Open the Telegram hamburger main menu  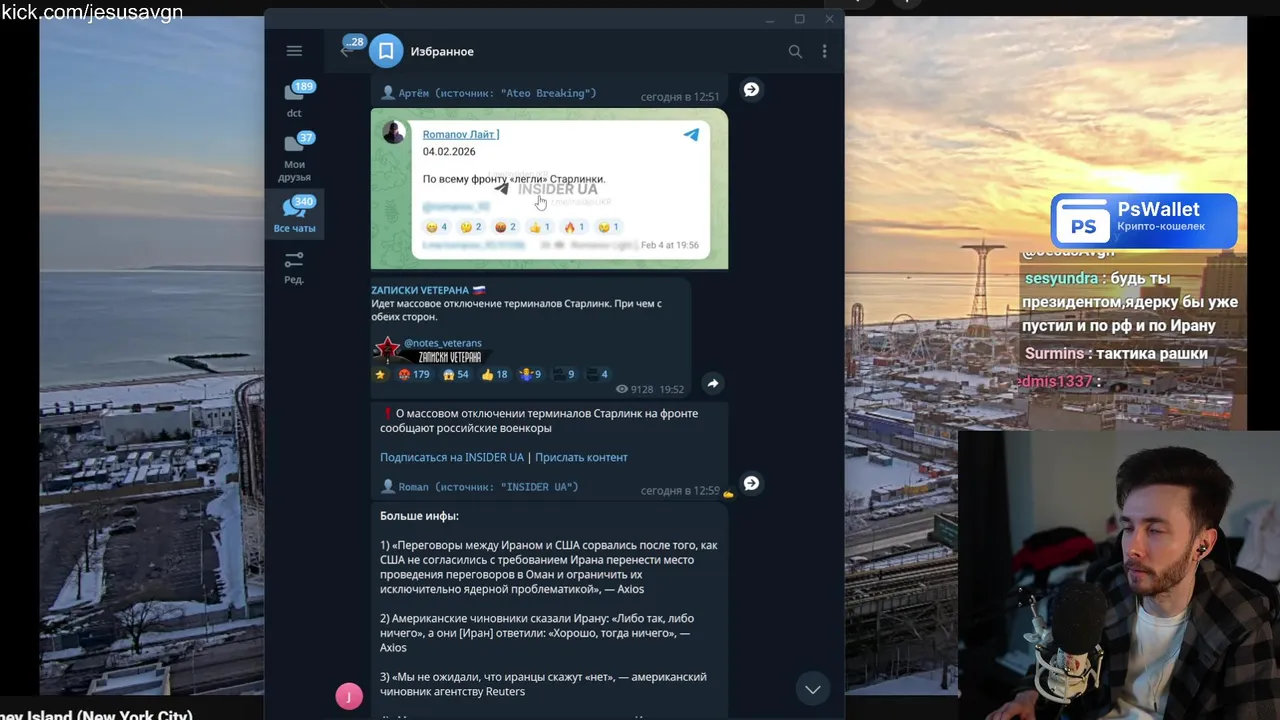coord(294,51)
